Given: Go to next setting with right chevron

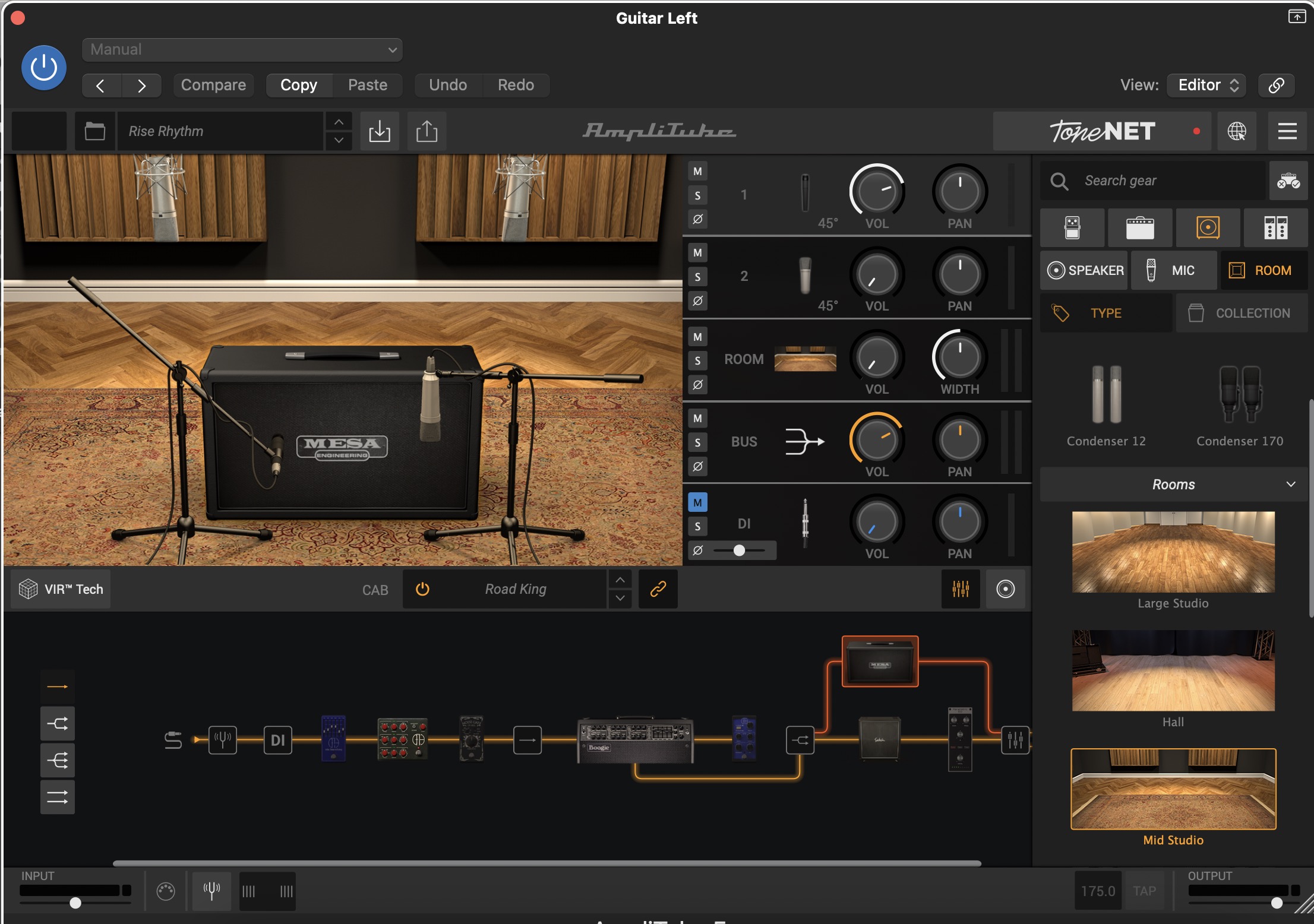Looking at the screenshot, I should 141,86.
